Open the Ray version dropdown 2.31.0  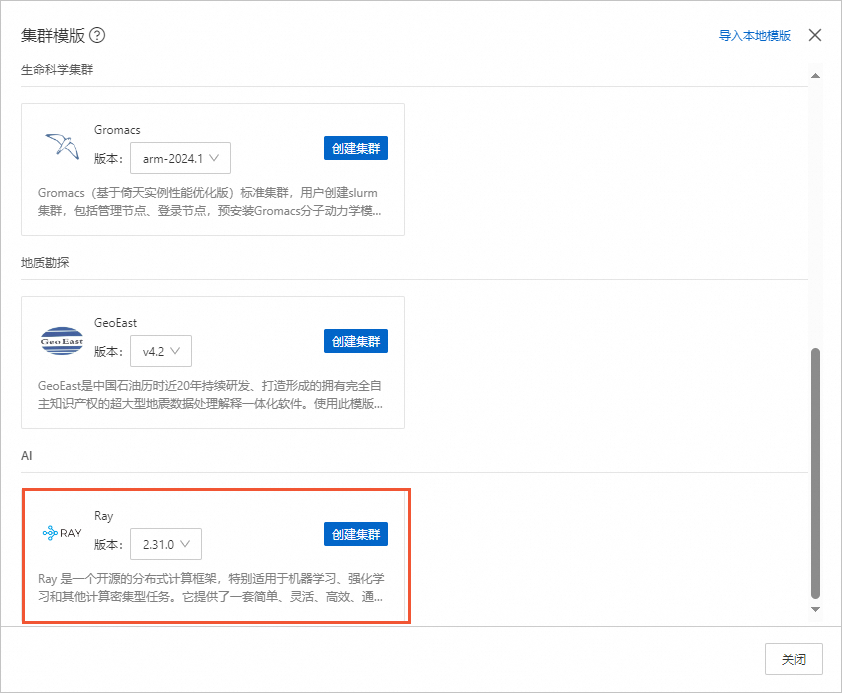(166, 544)
